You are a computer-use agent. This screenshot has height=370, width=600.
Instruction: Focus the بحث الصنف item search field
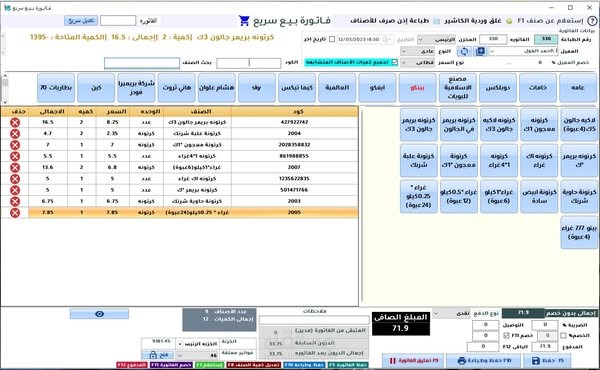pos(142,63)
